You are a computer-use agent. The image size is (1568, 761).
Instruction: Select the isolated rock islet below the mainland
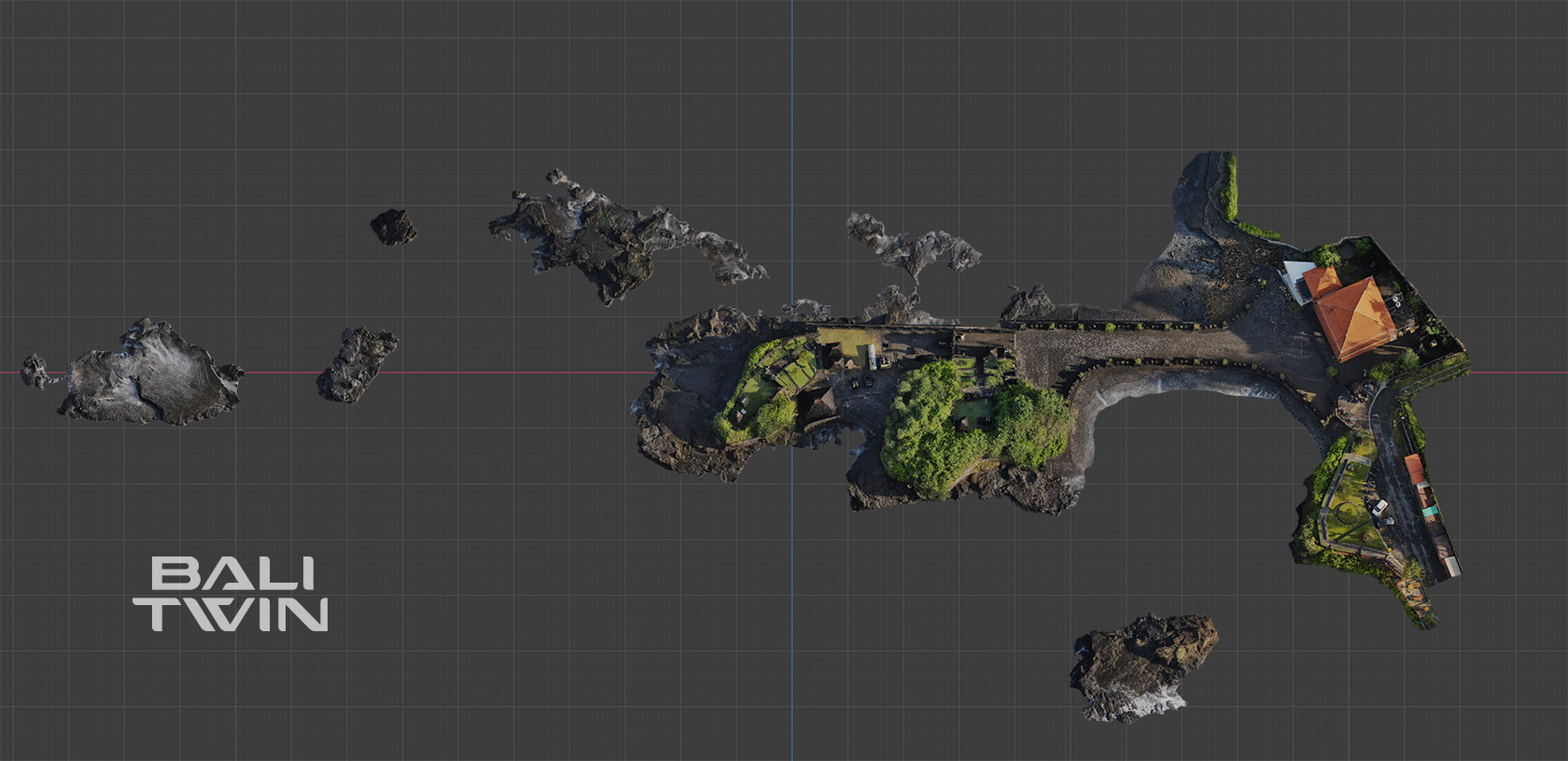[1145, 667]
